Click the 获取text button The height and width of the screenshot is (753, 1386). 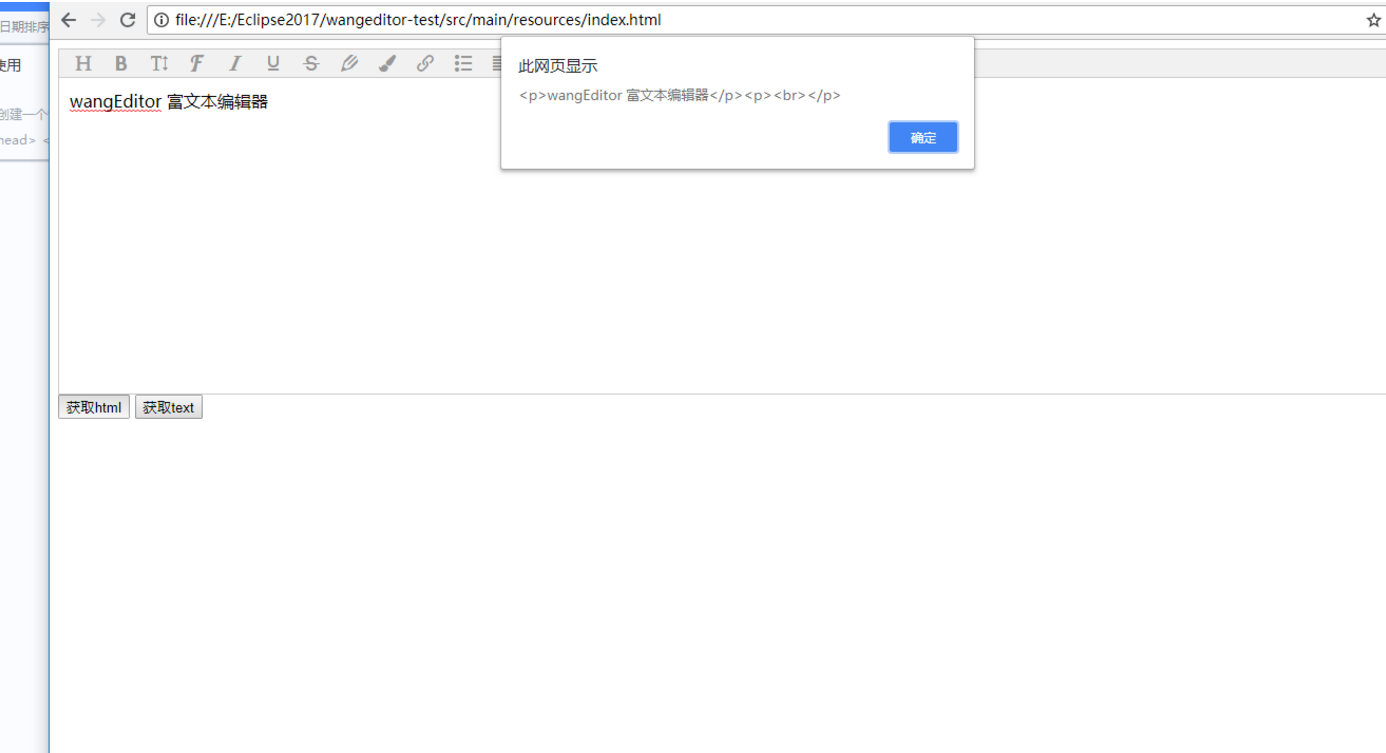tap(168, 406)
